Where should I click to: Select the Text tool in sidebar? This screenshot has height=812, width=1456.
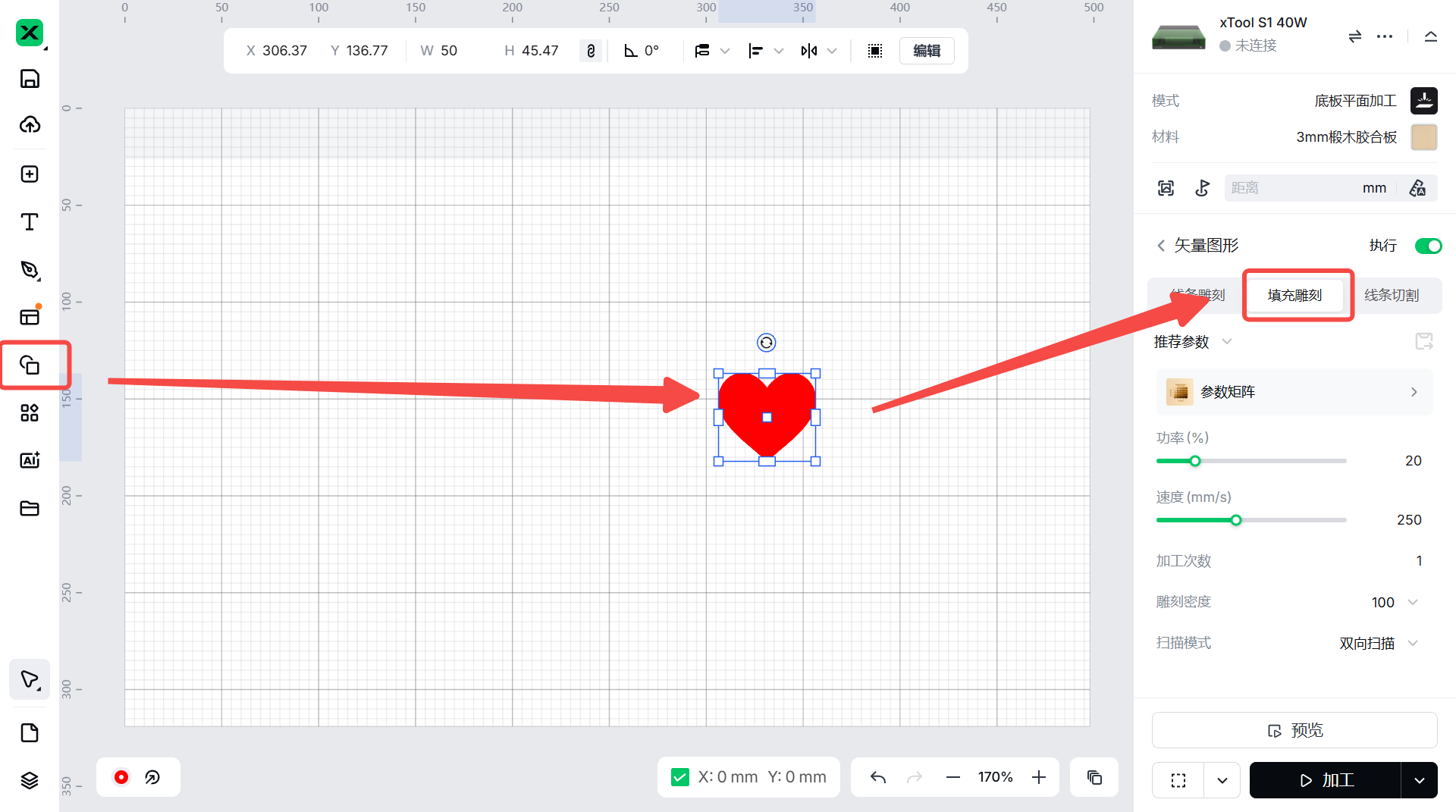coord(30,221)
